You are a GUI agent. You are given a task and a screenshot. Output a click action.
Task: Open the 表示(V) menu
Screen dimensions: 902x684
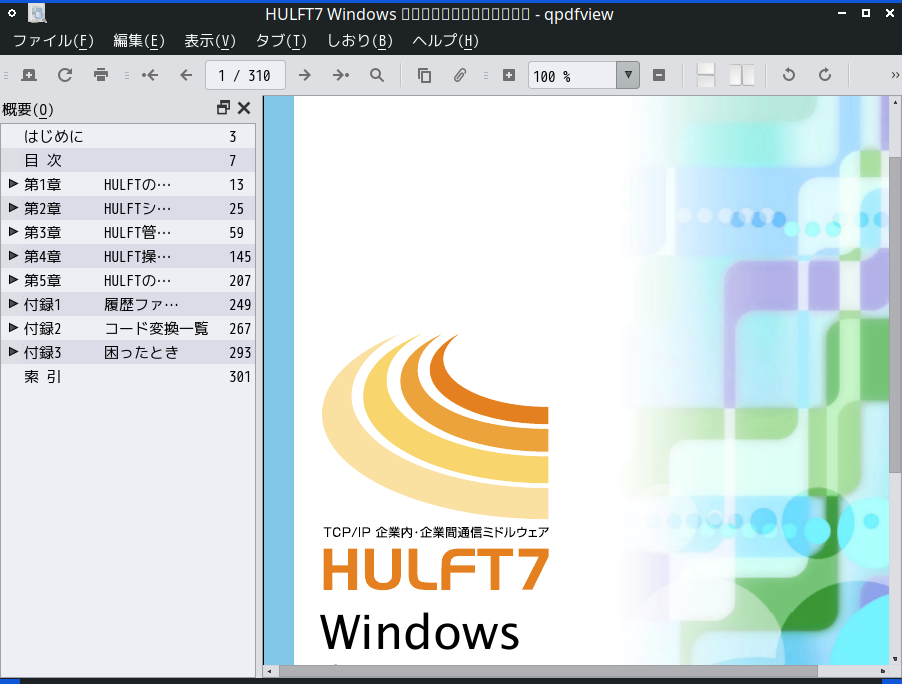[x=210, y=41]
